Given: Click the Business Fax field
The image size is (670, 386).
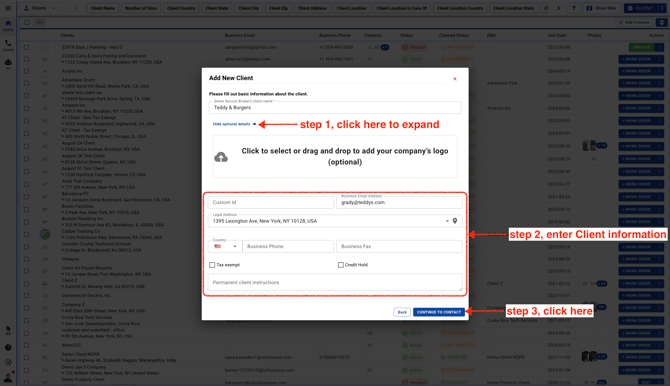Looking at the screenshot, I should pos(399,246).
